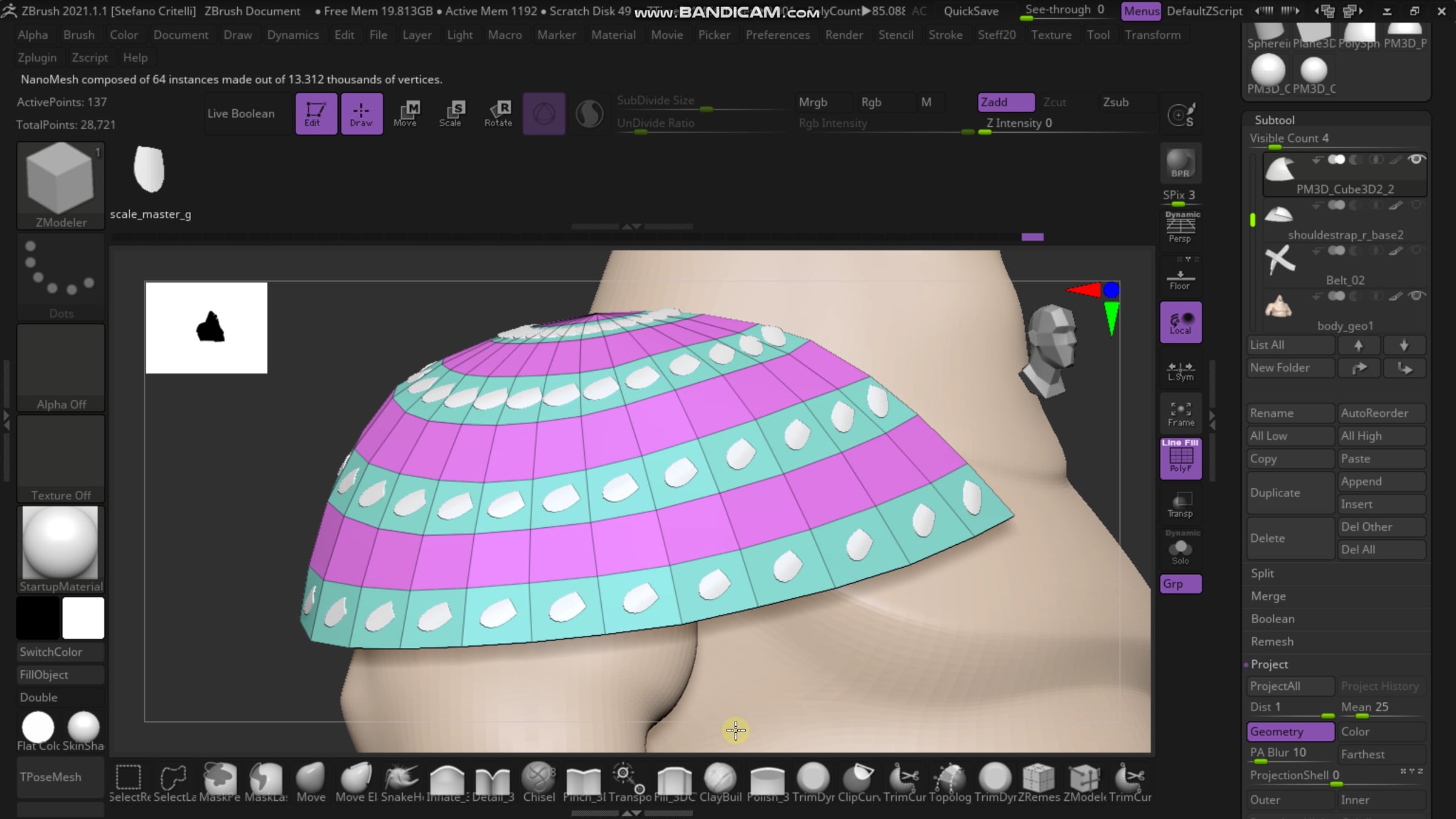Open the Alpha Off picker
Image resolution: width=1456 pixels, height=819 pixels.
(61, 368)
